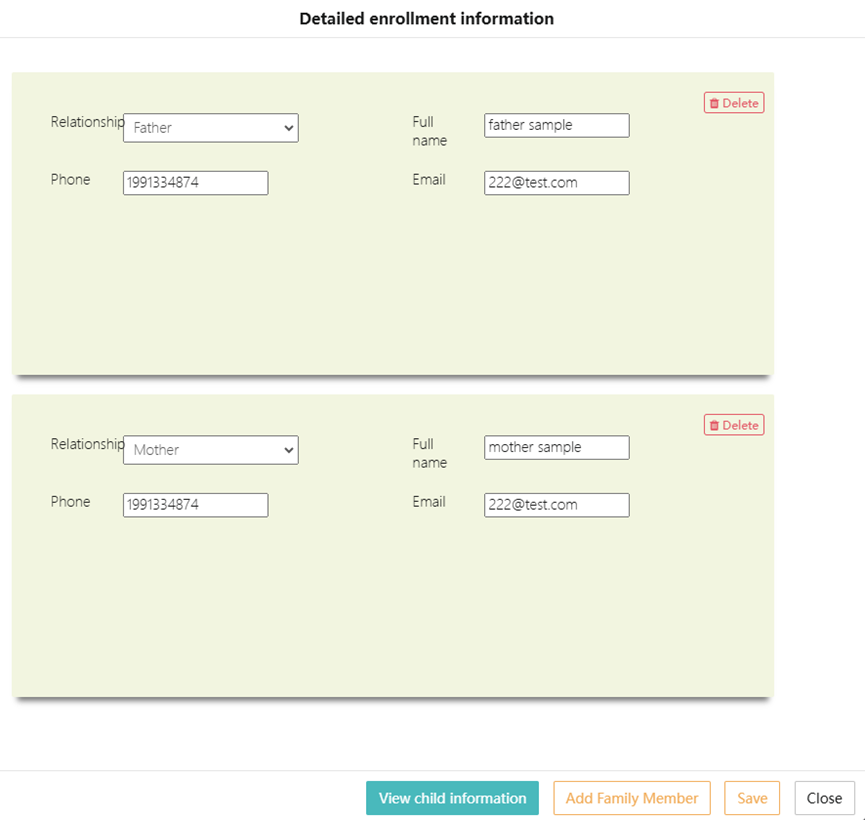Click the Full name label in Father card
865x820 pixels.
(x=429, y=131)
